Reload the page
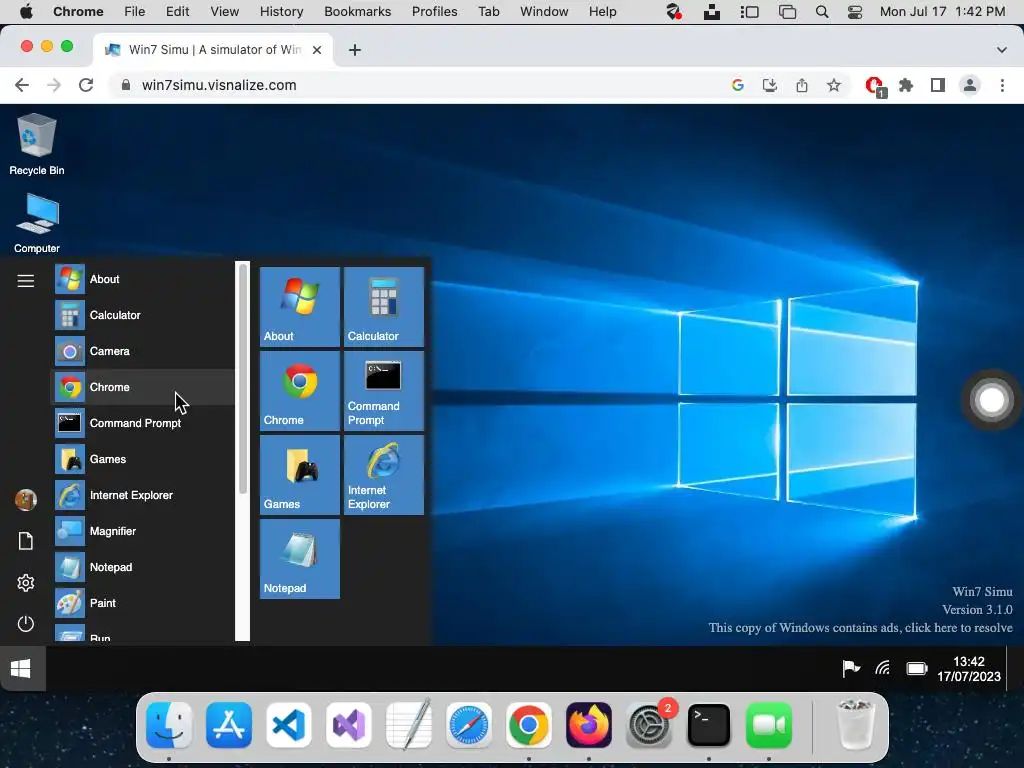This screenshot has height=768, width=1024. click(86, 85)
